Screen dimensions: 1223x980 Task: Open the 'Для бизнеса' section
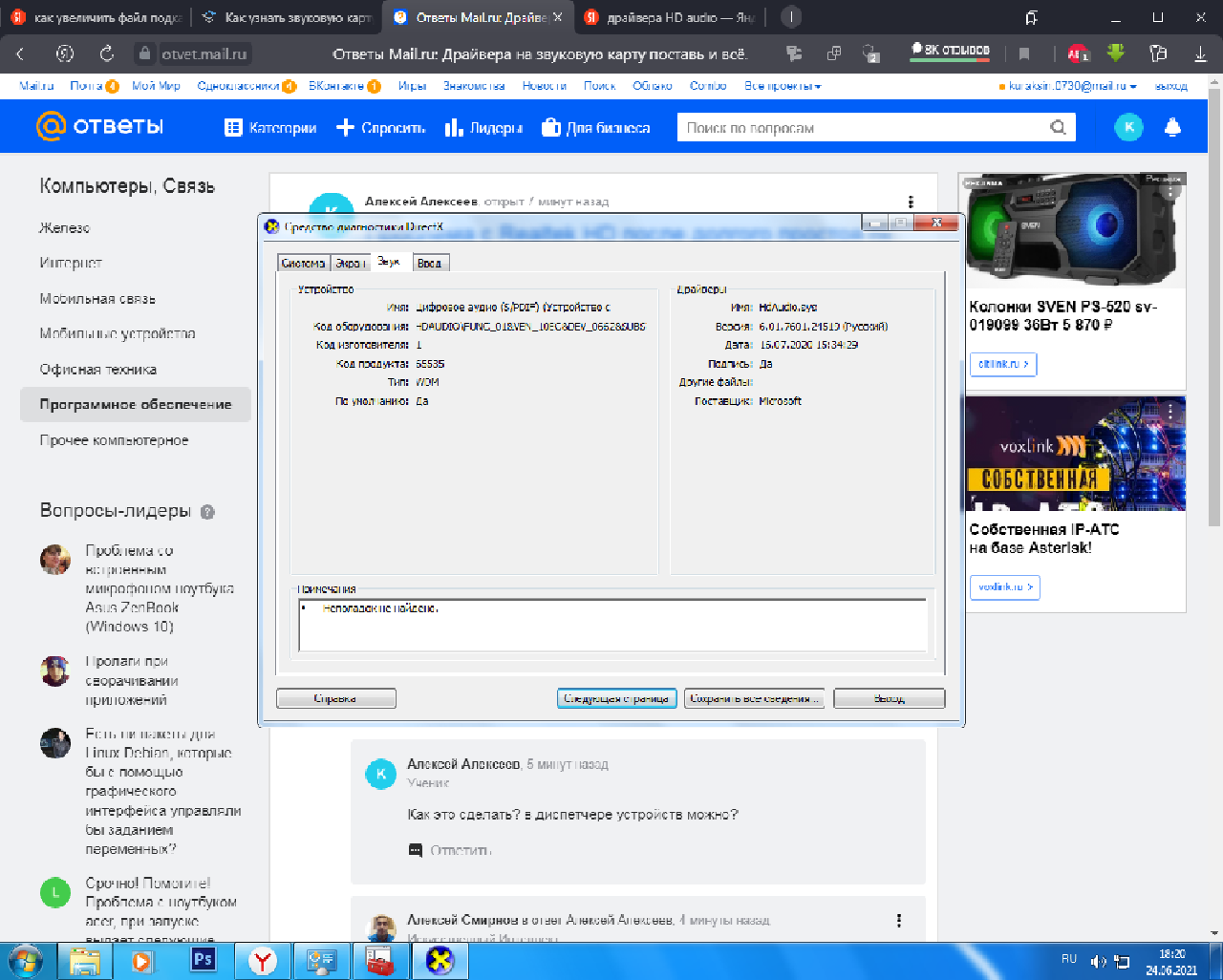click(595, 128)
